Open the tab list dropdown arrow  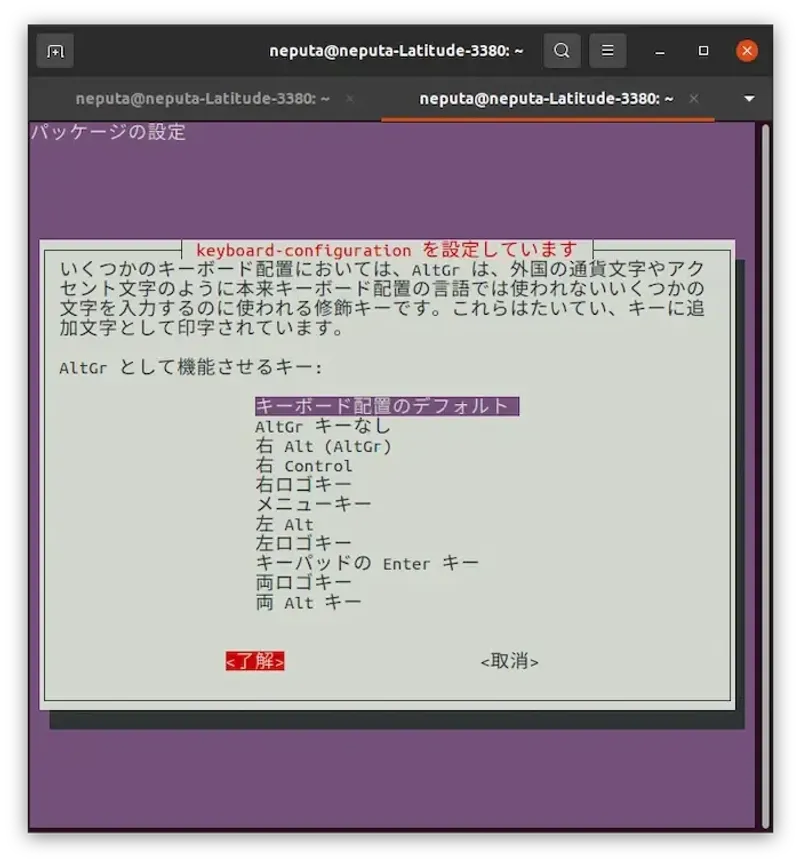748,99
